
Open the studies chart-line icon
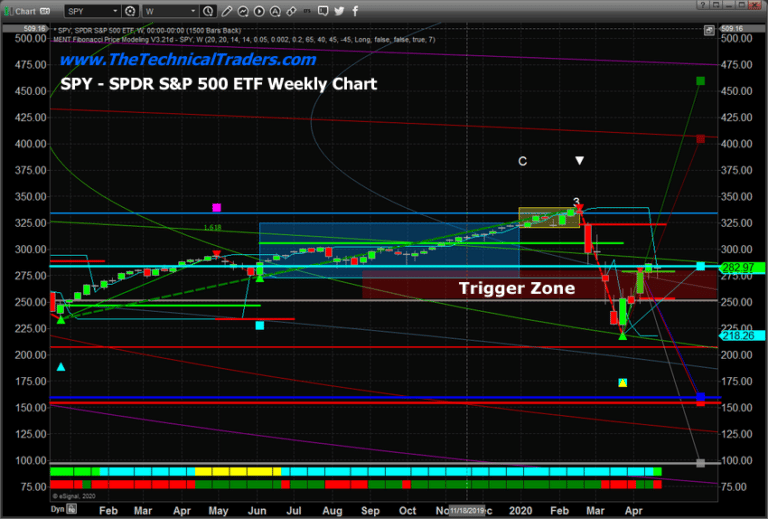tap(243, 11)
